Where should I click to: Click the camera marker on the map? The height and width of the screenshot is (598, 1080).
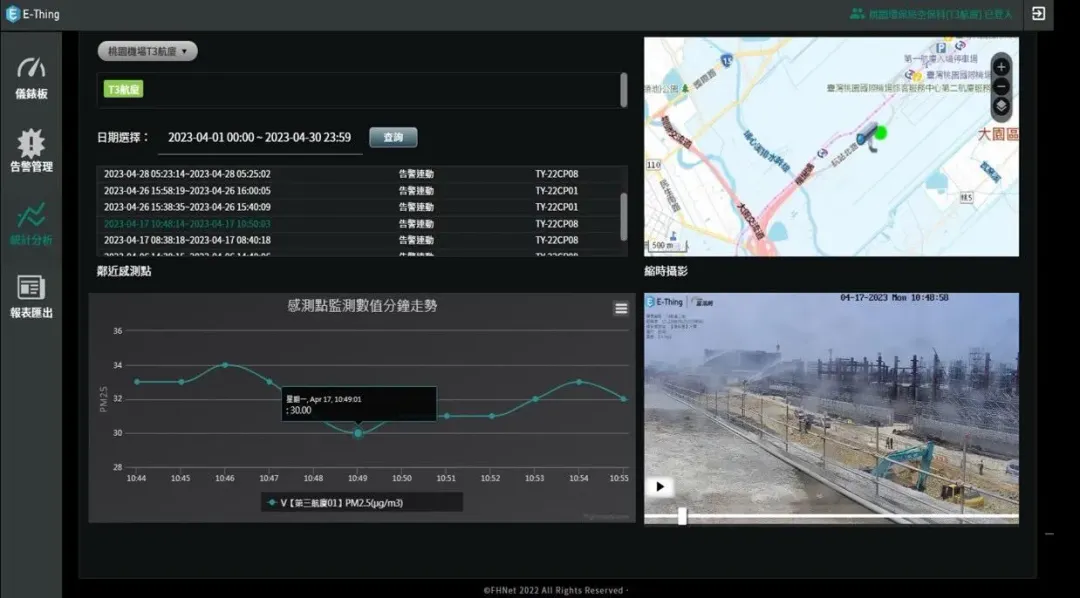pos(866,137)
